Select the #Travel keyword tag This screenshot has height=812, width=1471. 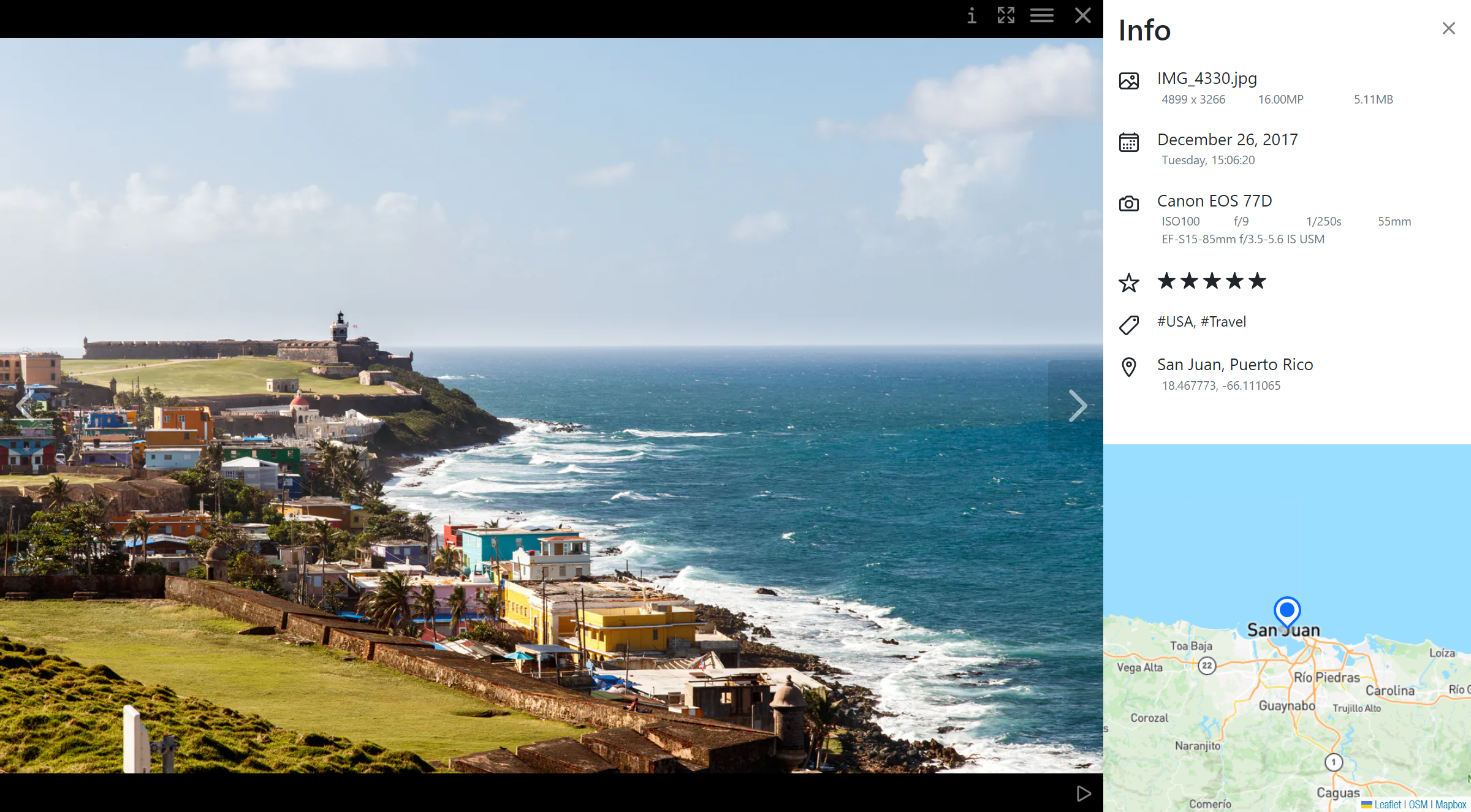[x=1223, y=322]
